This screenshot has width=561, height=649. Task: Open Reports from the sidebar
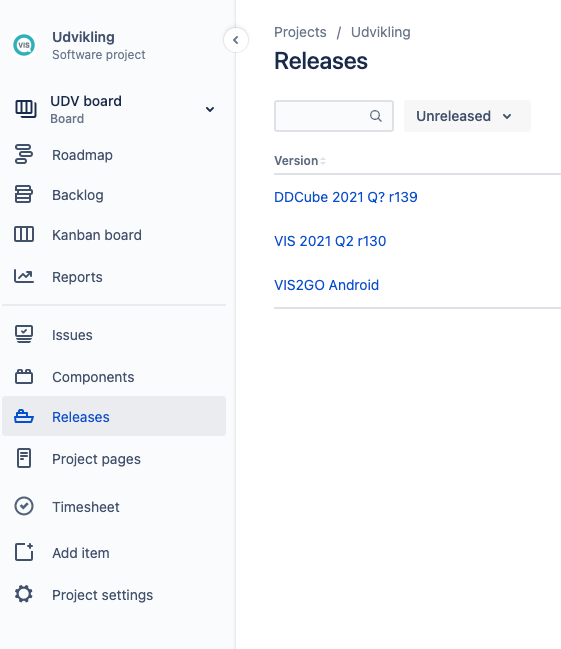coord(114,277)
